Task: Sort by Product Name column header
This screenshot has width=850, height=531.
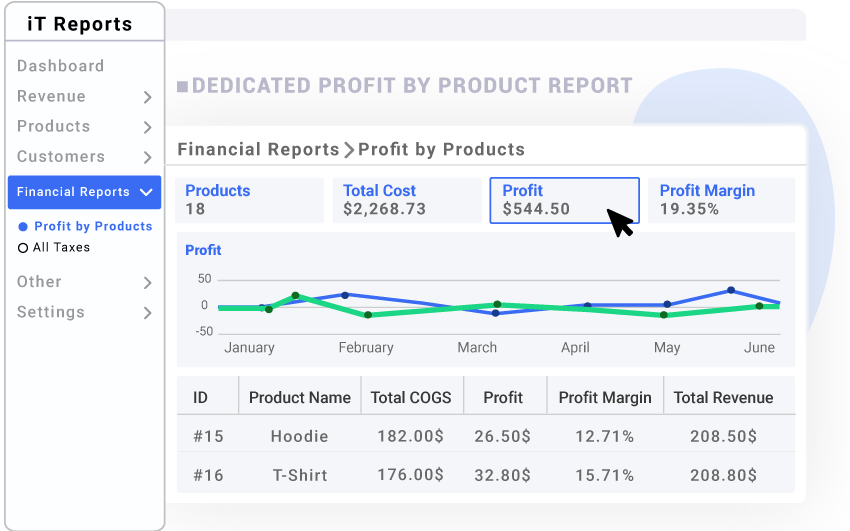Action: 300,398
